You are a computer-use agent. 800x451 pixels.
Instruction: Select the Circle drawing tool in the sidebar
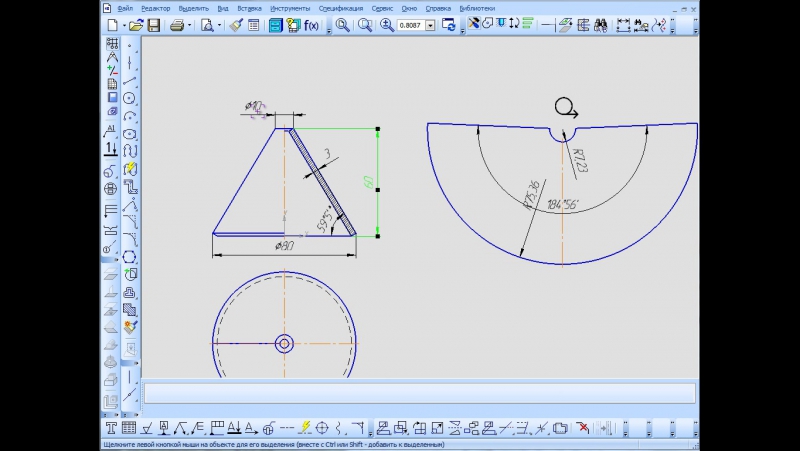pyautogui.click(x=130, y=98)
